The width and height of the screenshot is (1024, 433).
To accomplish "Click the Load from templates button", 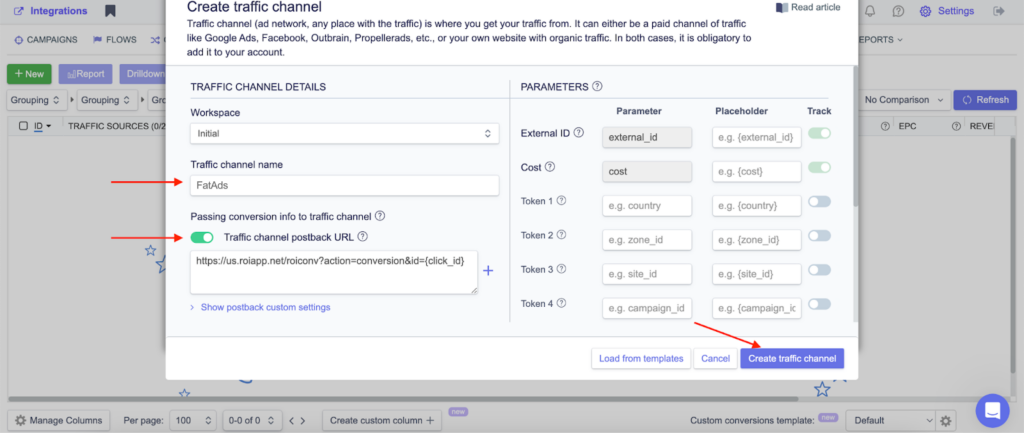I will 640,358.
